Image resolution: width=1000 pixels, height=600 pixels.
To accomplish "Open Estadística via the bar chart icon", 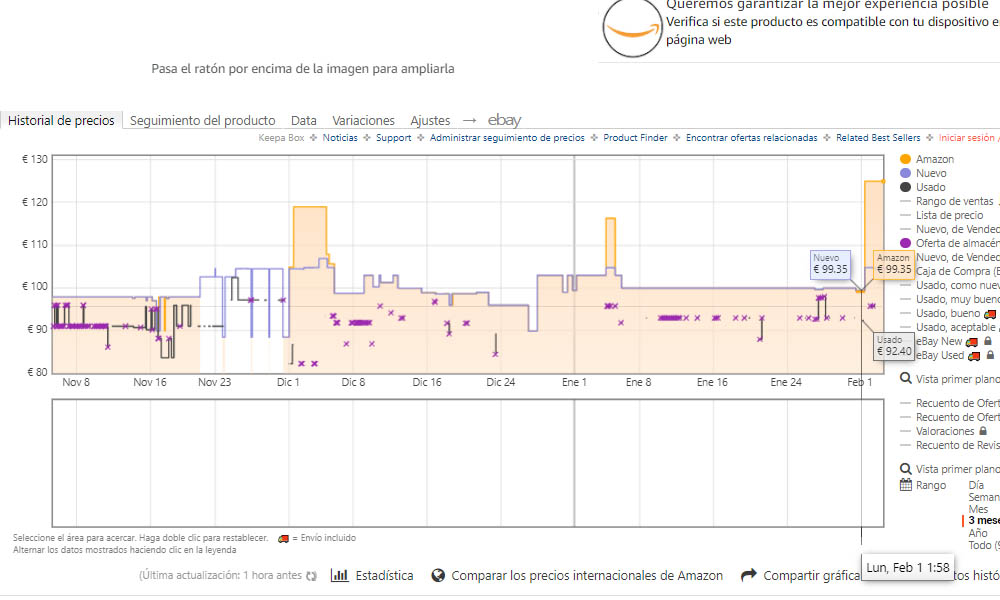I will [x=339, y=575].
